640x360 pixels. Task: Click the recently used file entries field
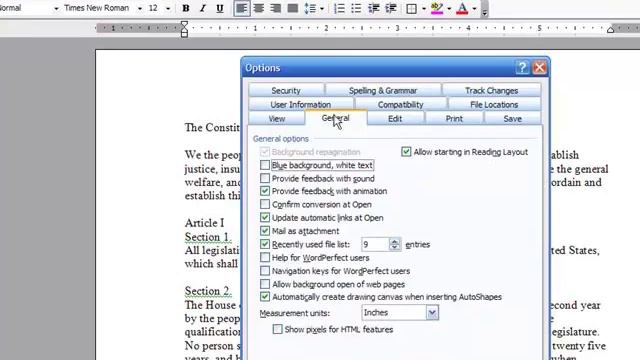(x=375, y=244)
